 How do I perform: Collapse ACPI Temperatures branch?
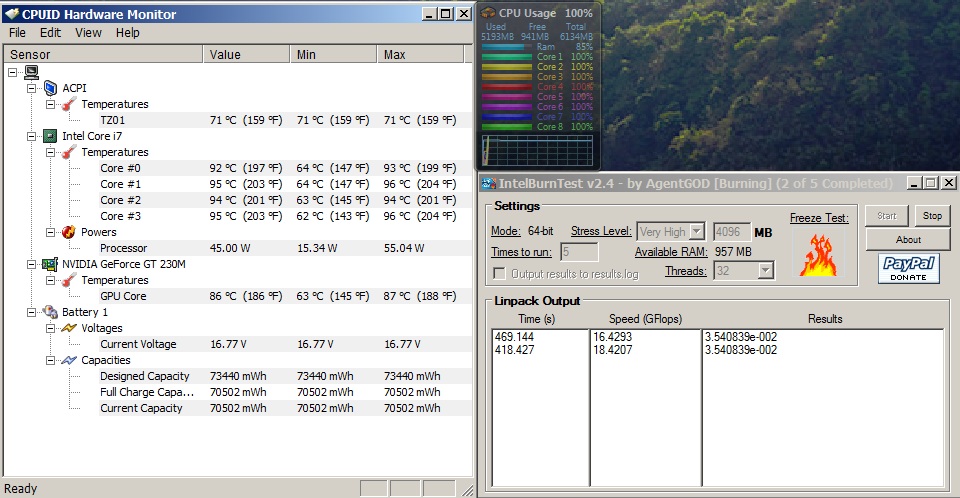tap(50, 104)
